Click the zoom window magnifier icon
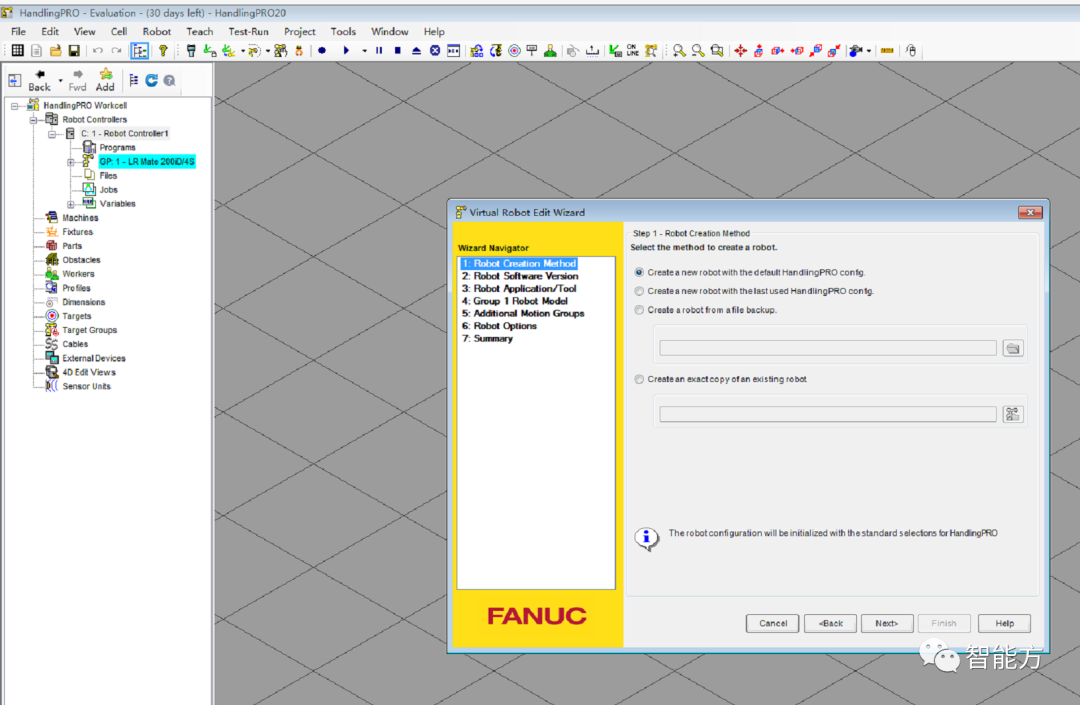Viewport: 1080px width, 705px height. [717, 50]
